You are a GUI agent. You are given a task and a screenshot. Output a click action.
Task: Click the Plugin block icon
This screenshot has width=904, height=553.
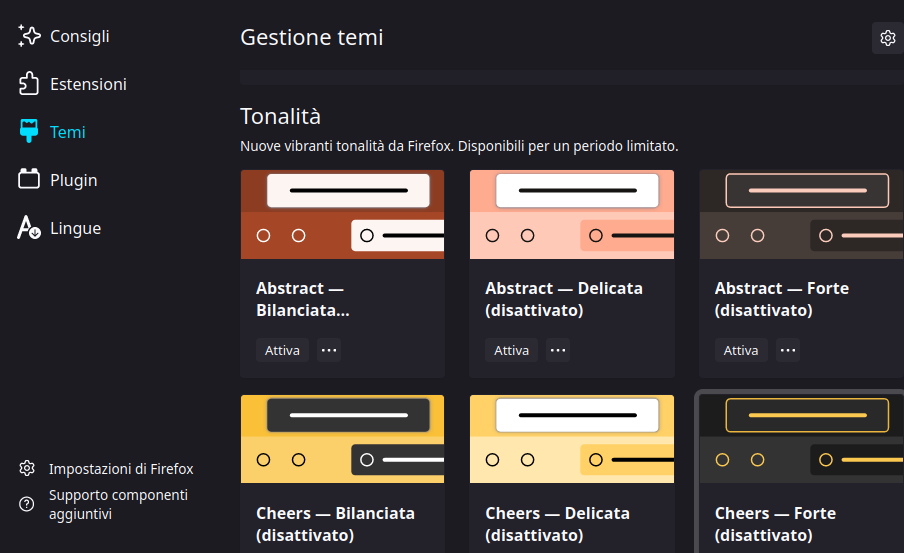coord(29,179)
